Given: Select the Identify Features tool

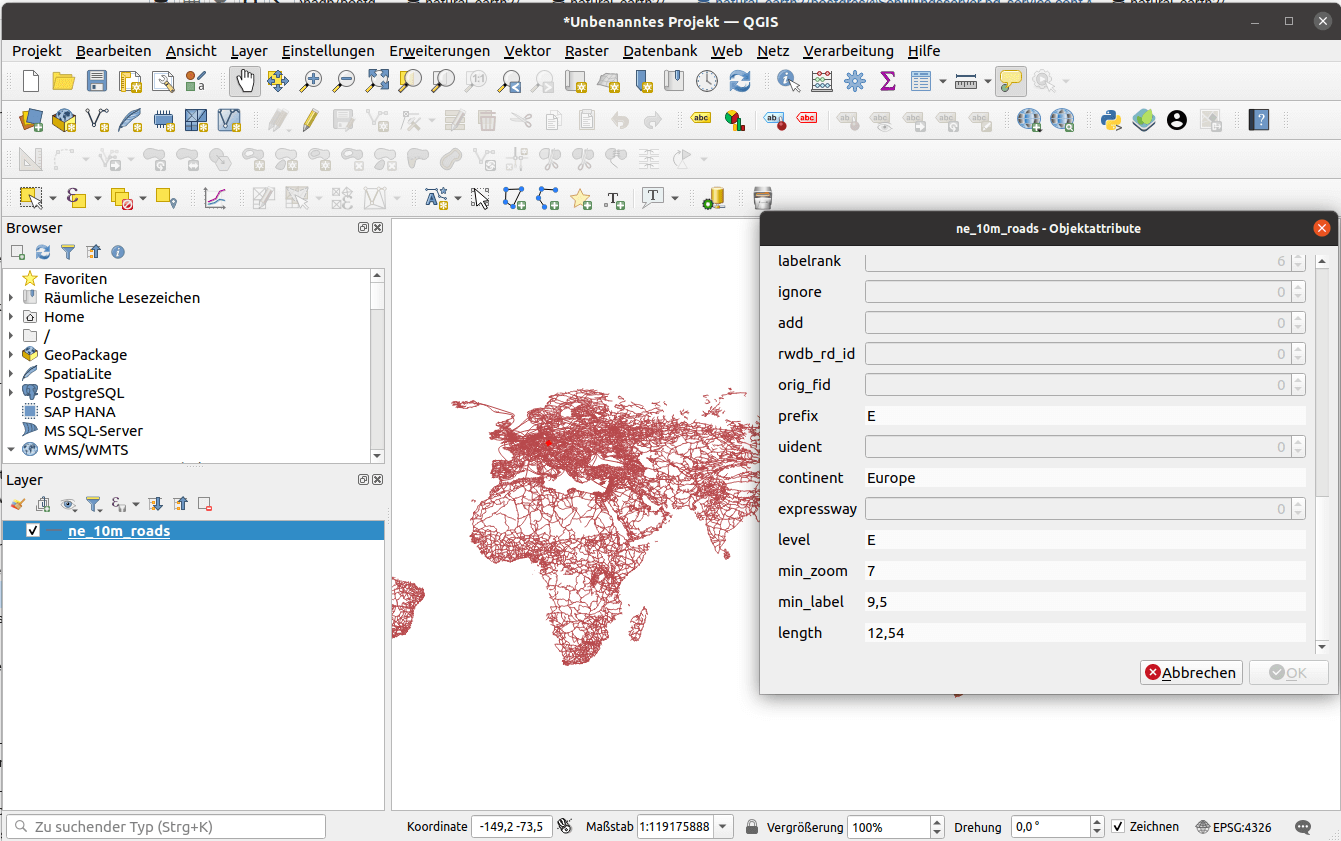Looking at the screenshot, I should pyautogui.click(x=789, y=81).
